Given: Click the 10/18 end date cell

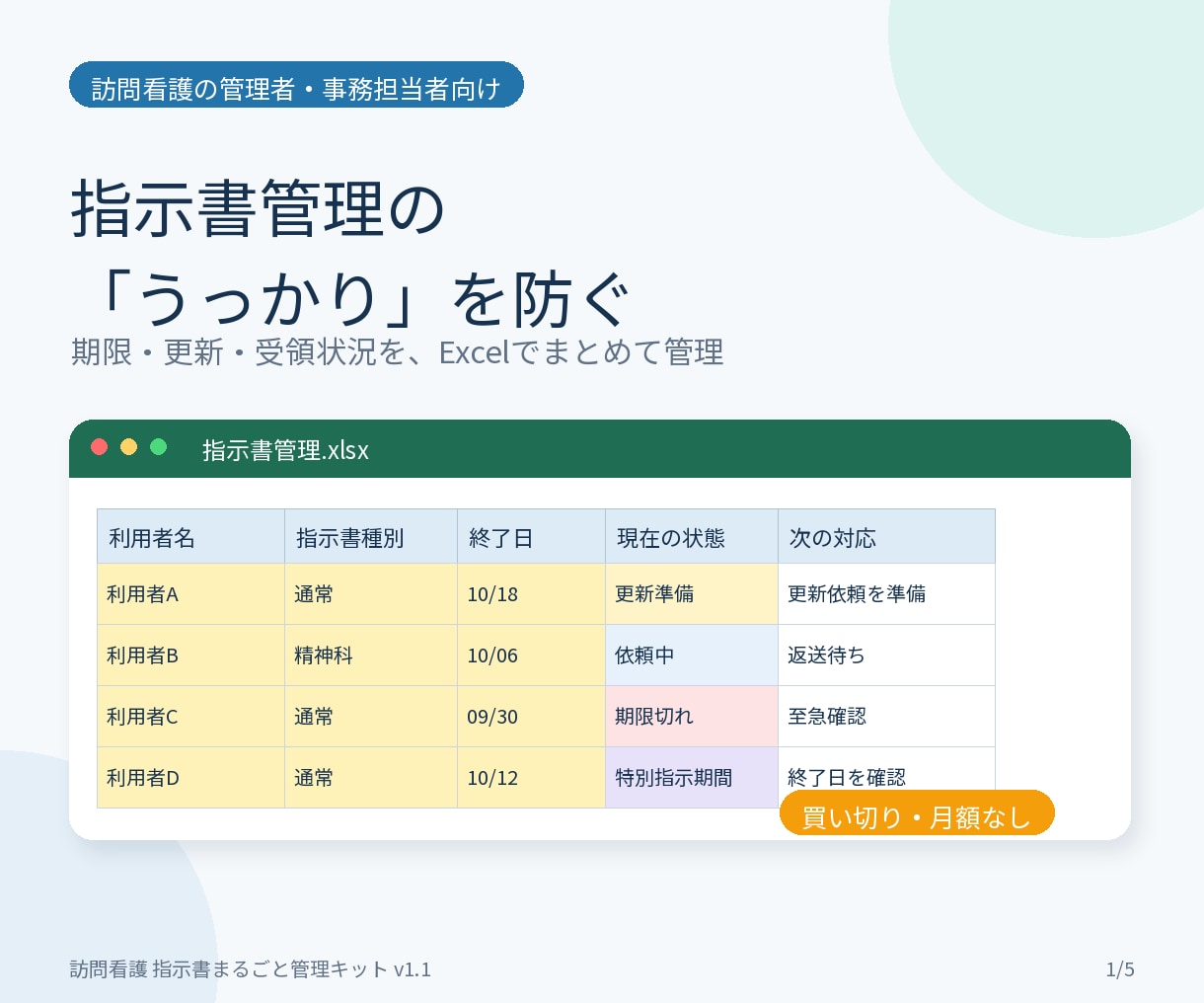Looking at the screenshot, I should click(x=531, y=594).
